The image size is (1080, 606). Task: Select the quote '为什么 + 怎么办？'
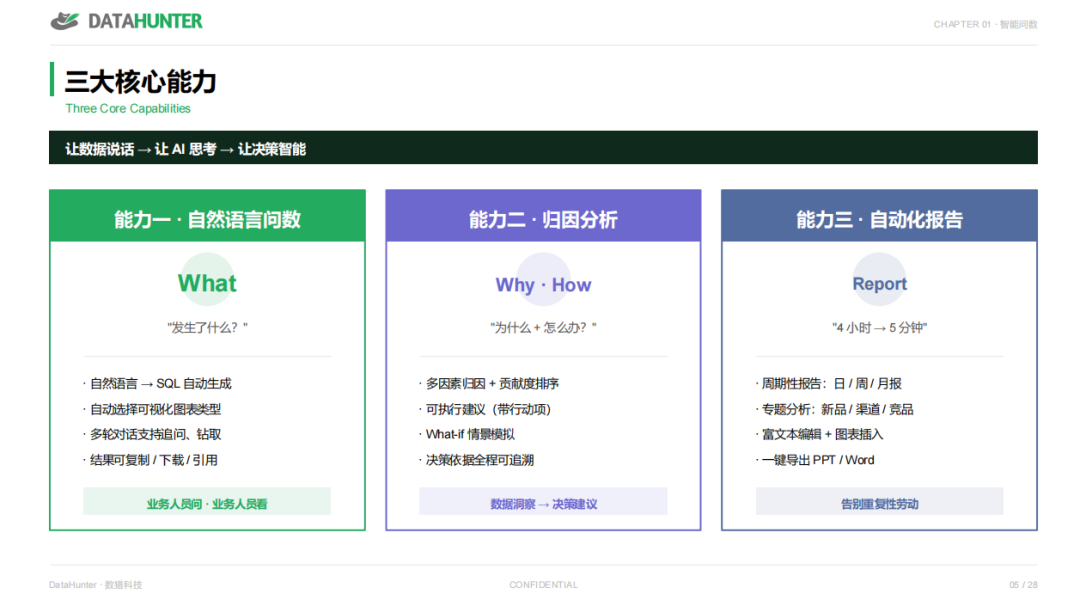(x=543, y=328)
